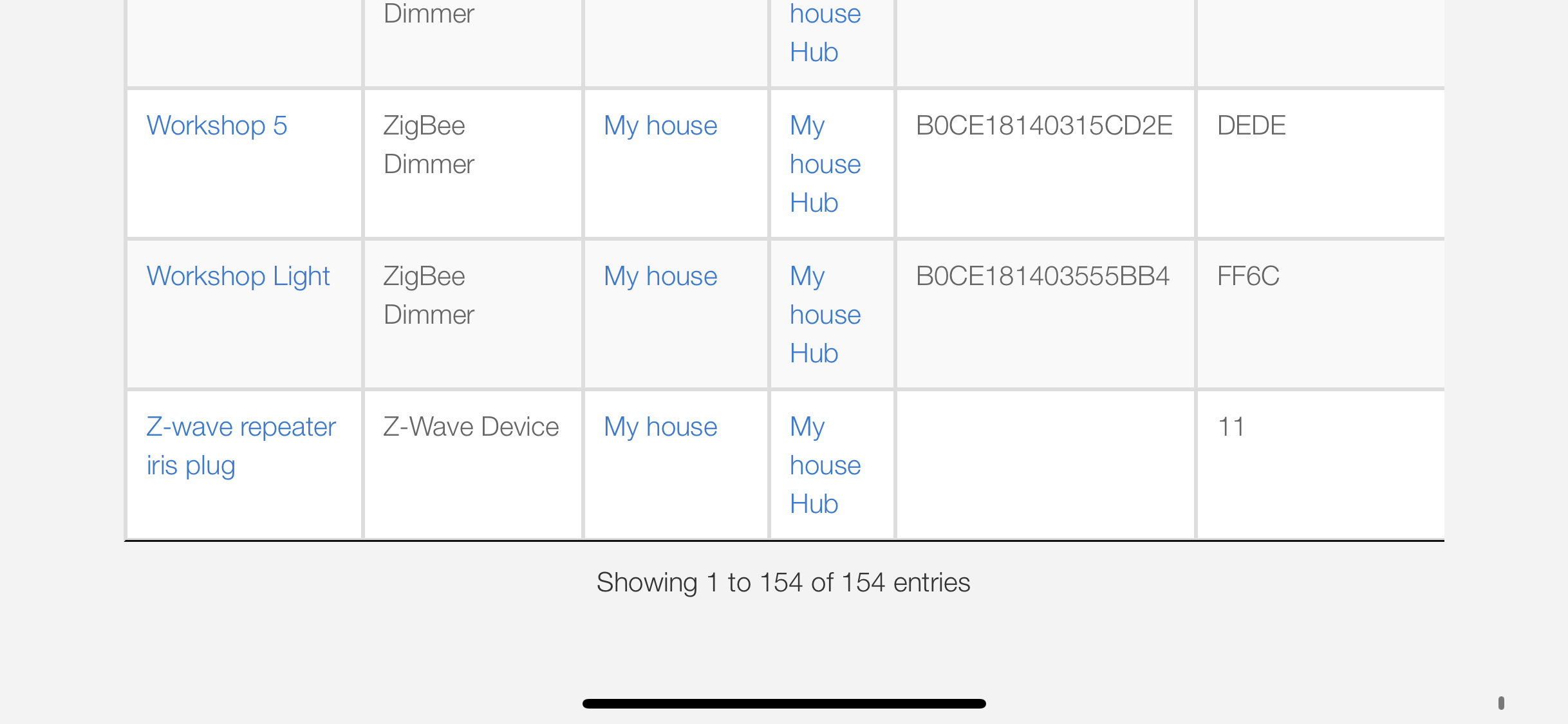
Task: Select the Z-Wave Device type cell
Action: (471, 427)
